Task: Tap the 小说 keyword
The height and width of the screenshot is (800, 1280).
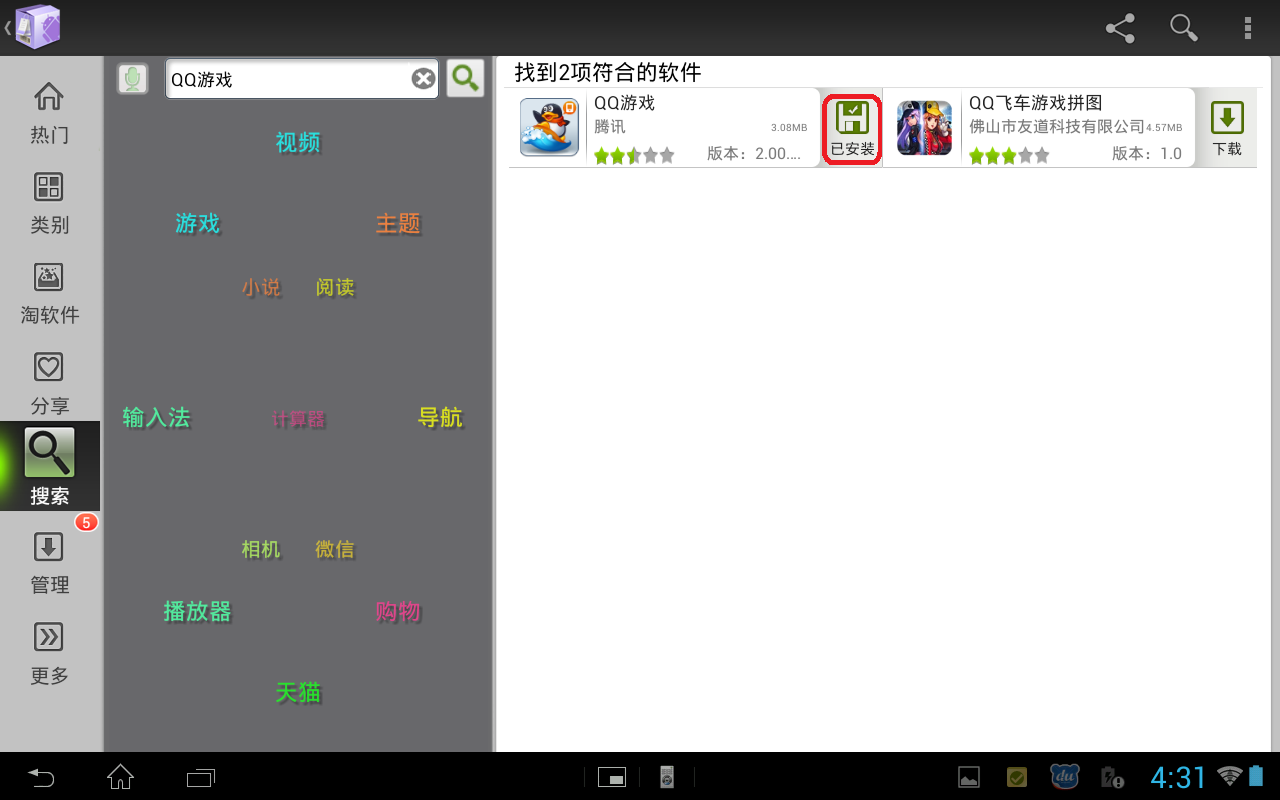Action: (261, 287)
